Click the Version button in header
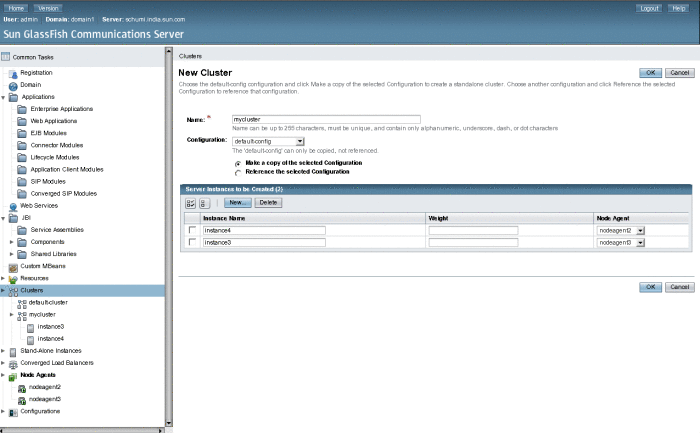 click(x=48, y=8)
